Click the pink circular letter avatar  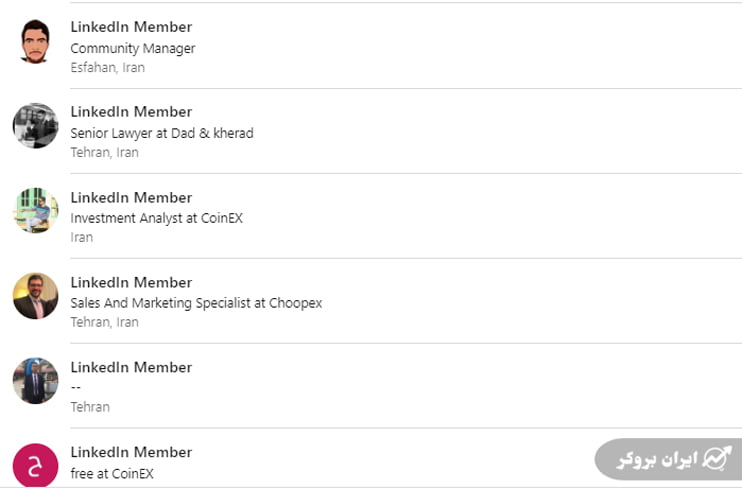click(x=35, y=467)
